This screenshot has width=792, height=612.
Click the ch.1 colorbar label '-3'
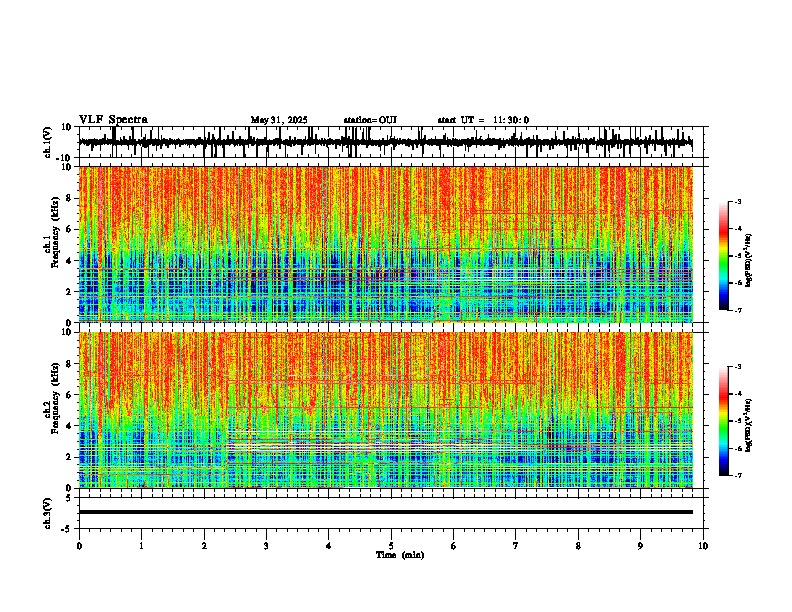click(738, 202)
